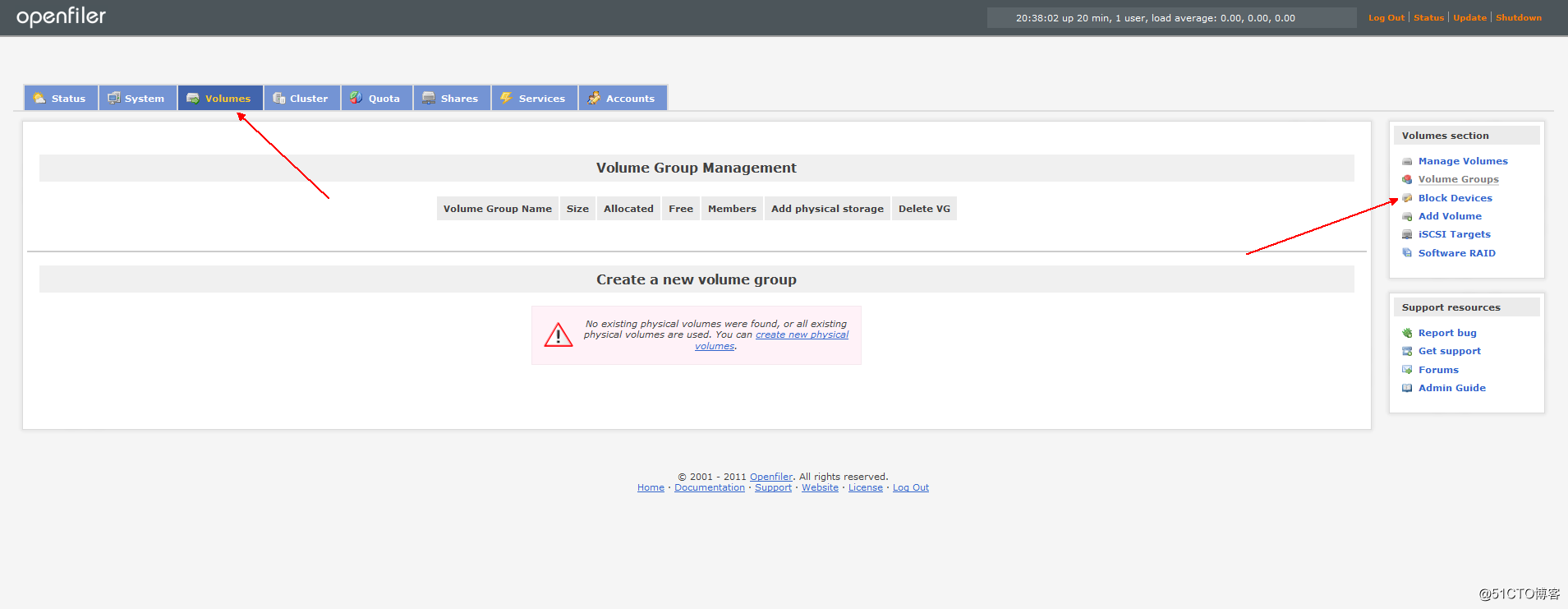The height and width of the screenshot is (609, 1568).
Task: Click the Add physical storage column header
Action: pyautogui.click(x=827, y=209)
